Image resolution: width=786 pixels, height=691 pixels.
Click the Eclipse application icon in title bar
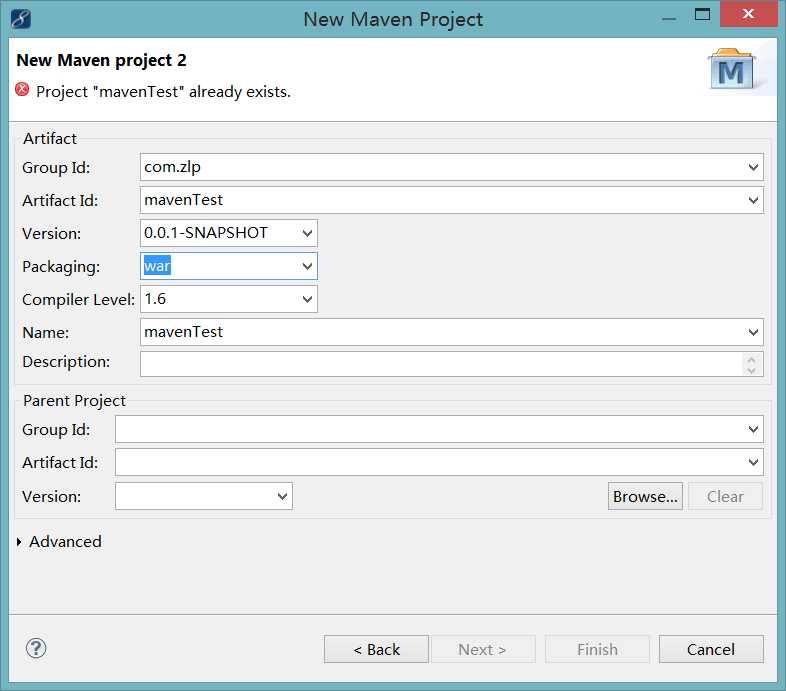coord(21,19)
